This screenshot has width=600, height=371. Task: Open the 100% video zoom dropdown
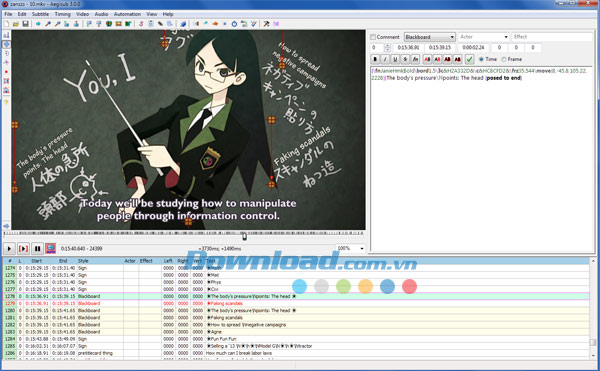tap(350, 248)
